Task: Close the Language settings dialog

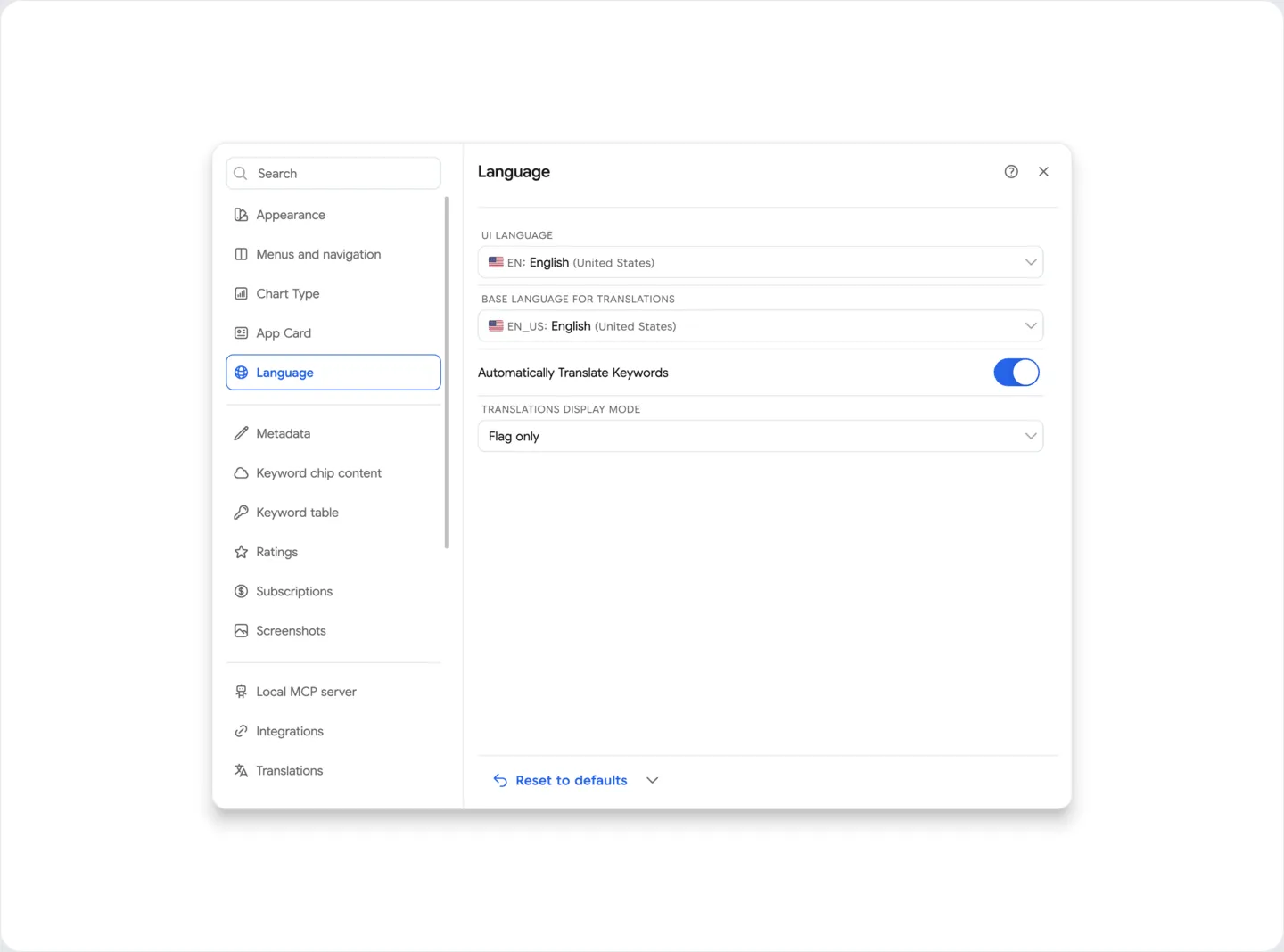Action: 1043,172
